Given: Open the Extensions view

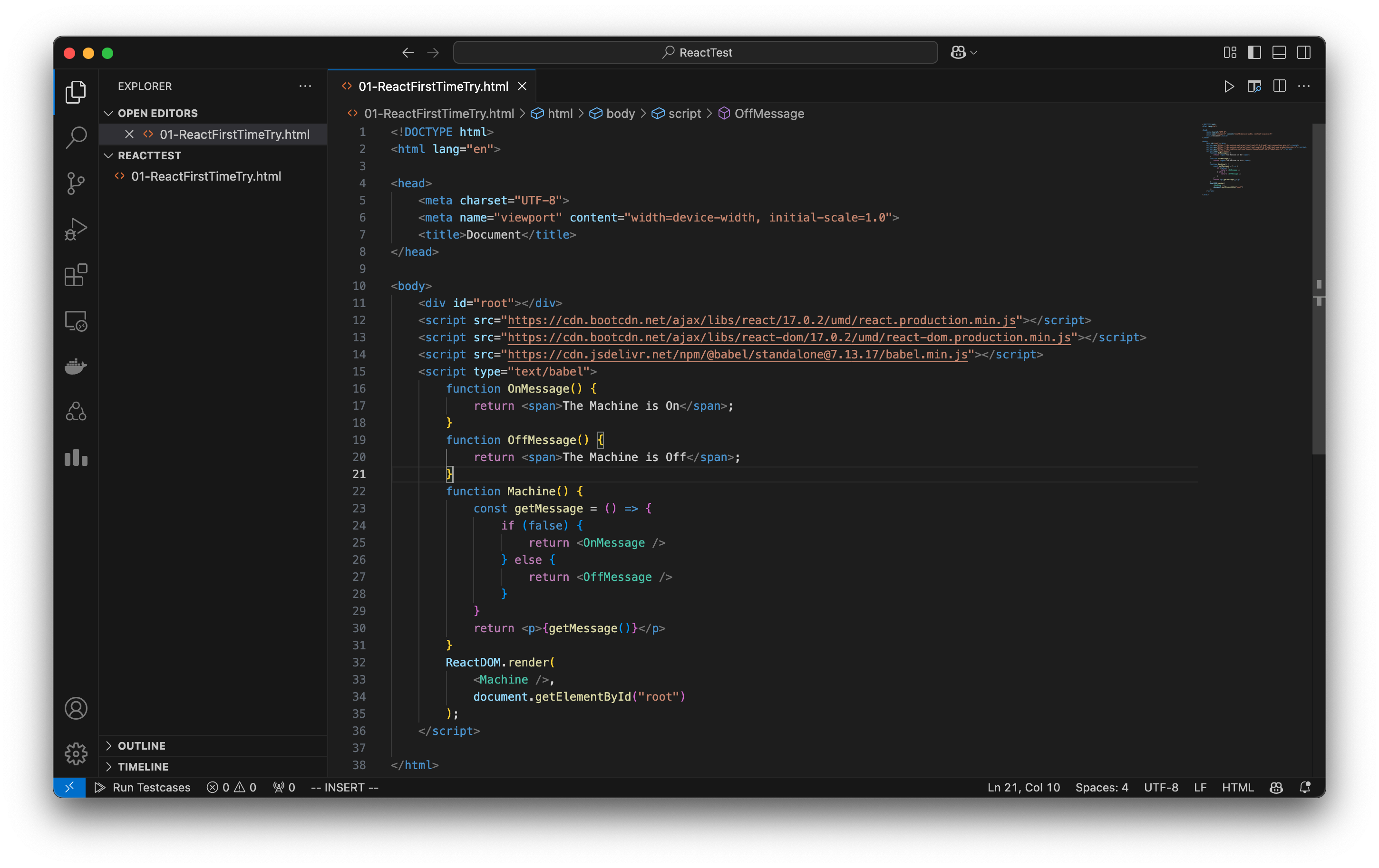Looking at the screenshot, I should (x=76, y=275).
